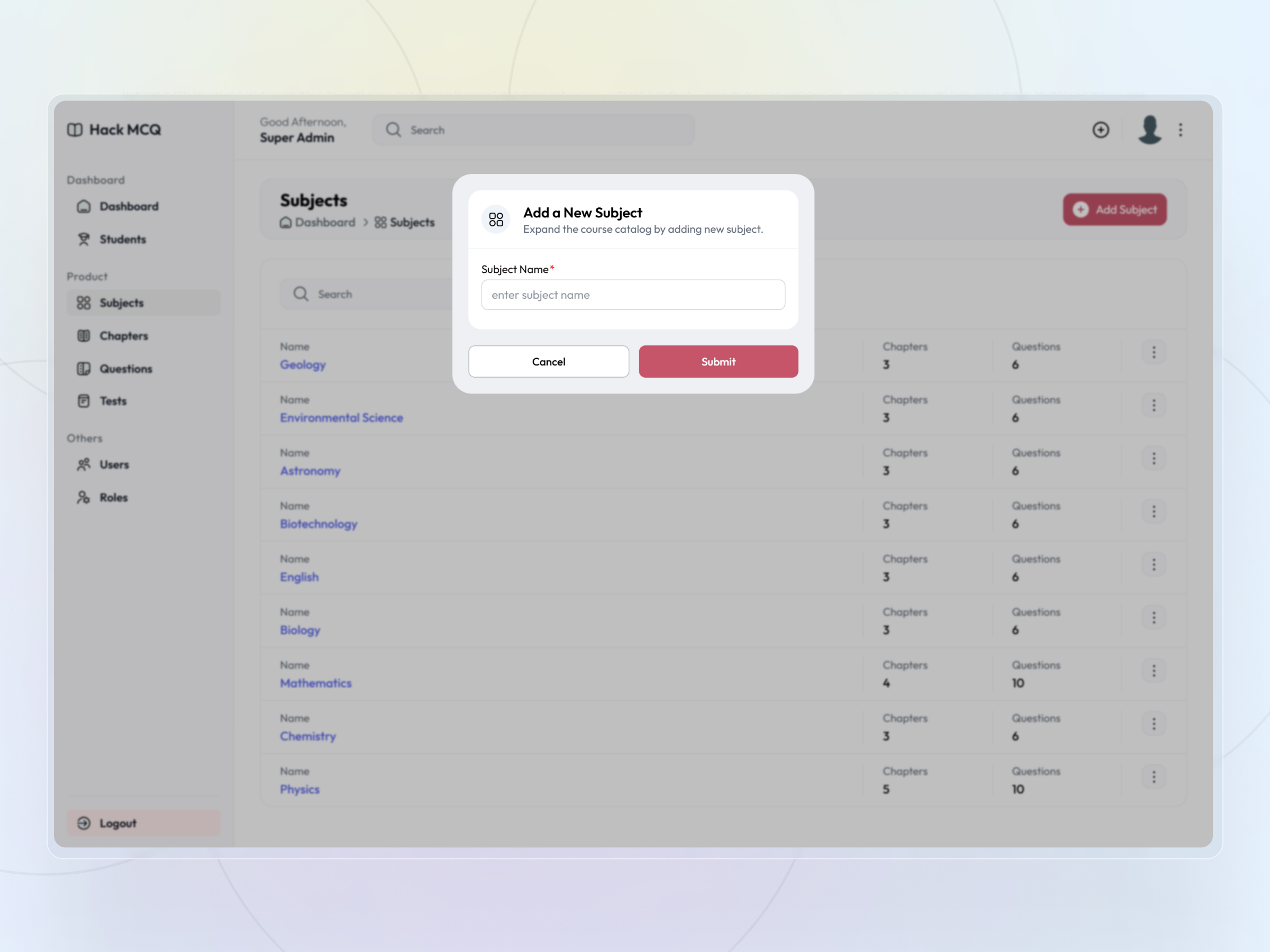Open Questions via its sidebar icon
1270x952 pixels.
84,369
